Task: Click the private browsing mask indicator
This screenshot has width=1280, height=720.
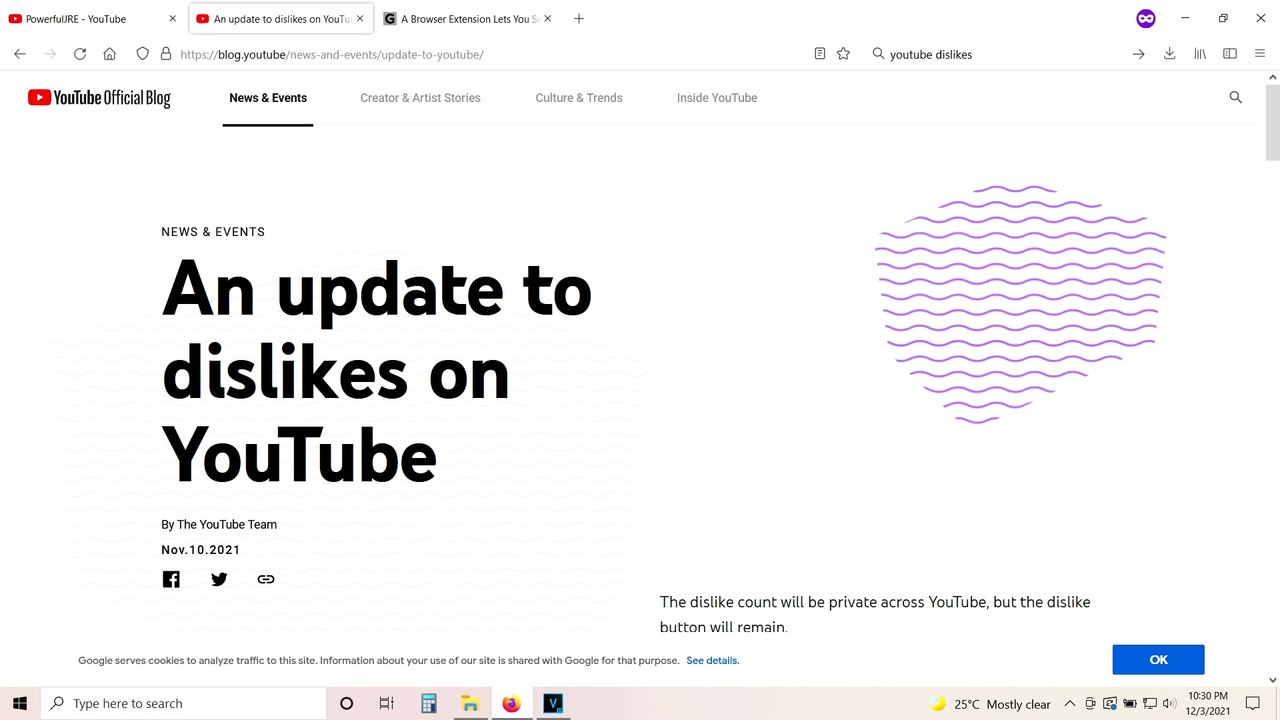Action: 1146,19
